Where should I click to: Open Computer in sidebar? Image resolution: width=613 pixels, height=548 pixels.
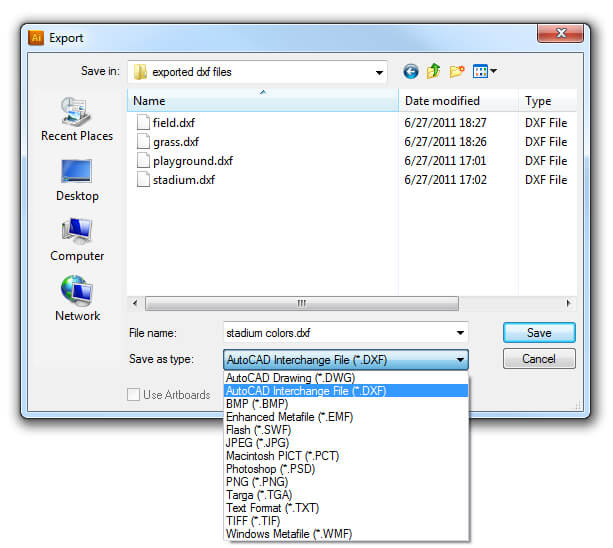pos(77,240)
